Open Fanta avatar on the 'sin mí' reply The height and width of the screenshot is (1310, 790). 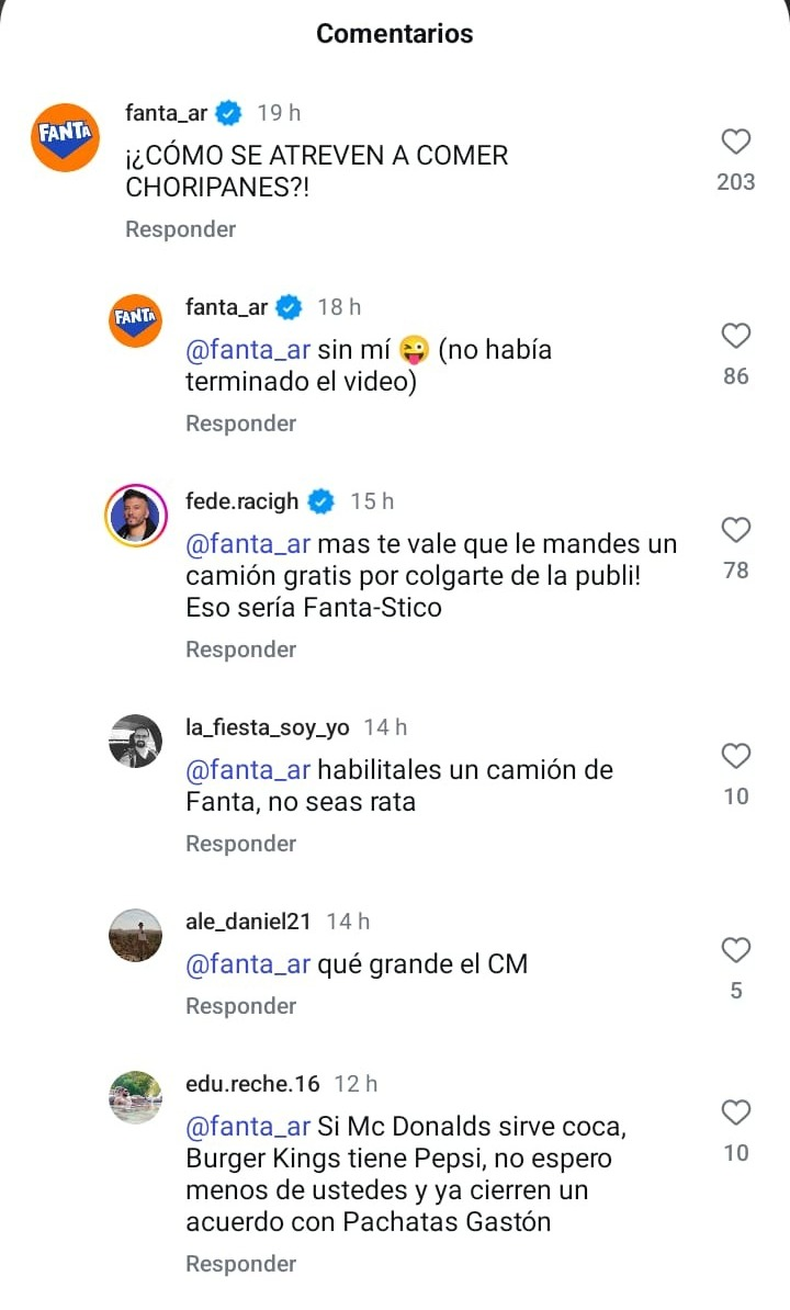point(135,320)
